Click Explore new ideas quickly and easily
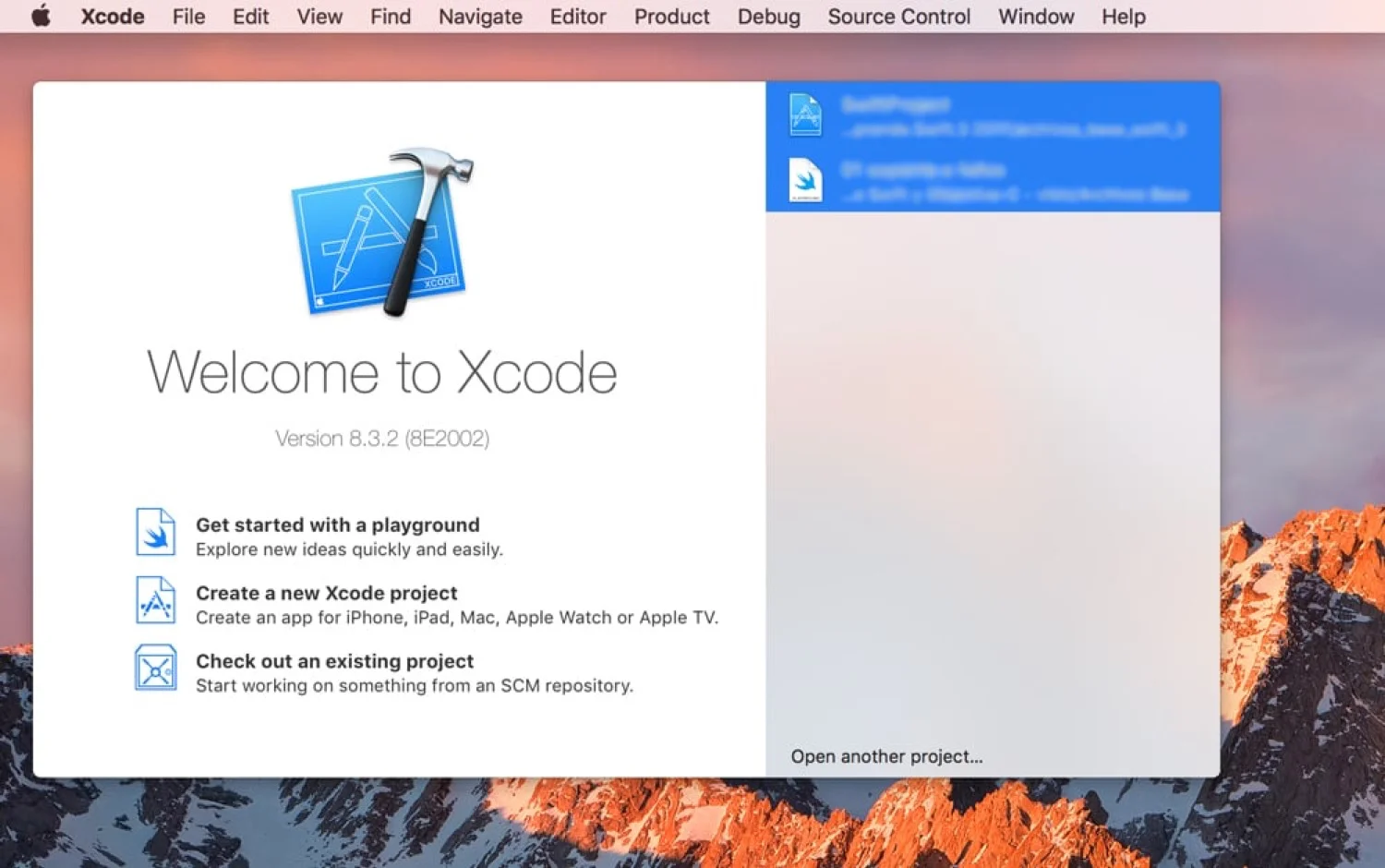1385x868 pixels. click(x=349, y=549)
